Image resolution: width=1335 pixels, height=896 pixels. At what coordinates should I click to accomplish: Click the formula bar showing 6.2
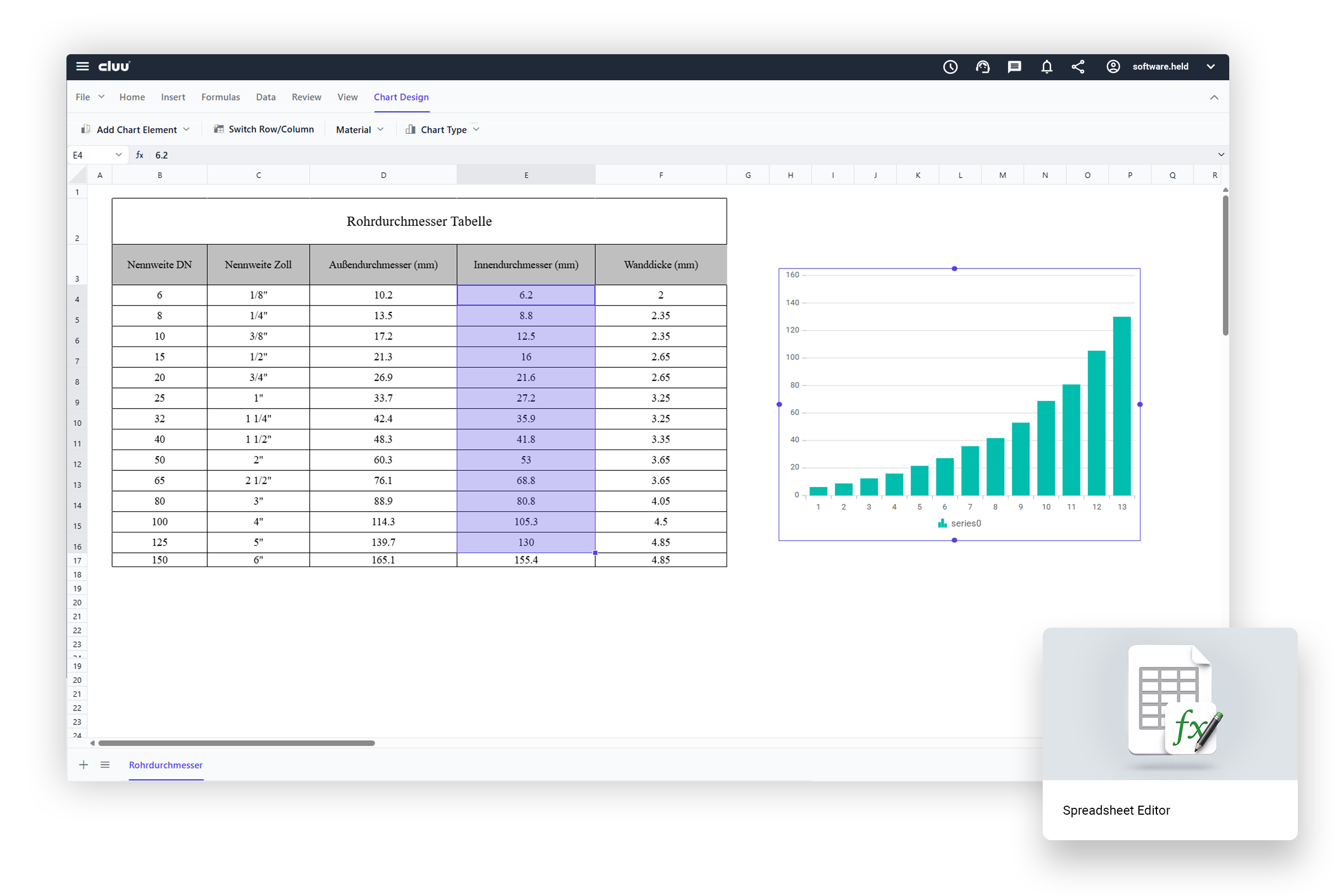pos(680,155)
